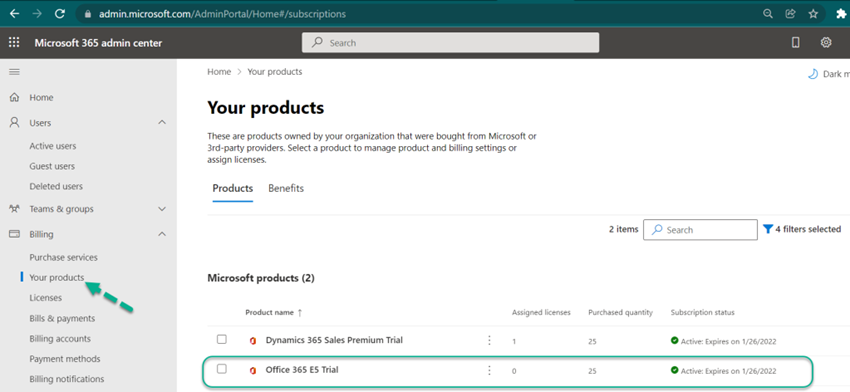Image resolution: width=850 pixels, height=392 pixels.
Task: Open Billing notifications in sidebar
Action: 67,379
